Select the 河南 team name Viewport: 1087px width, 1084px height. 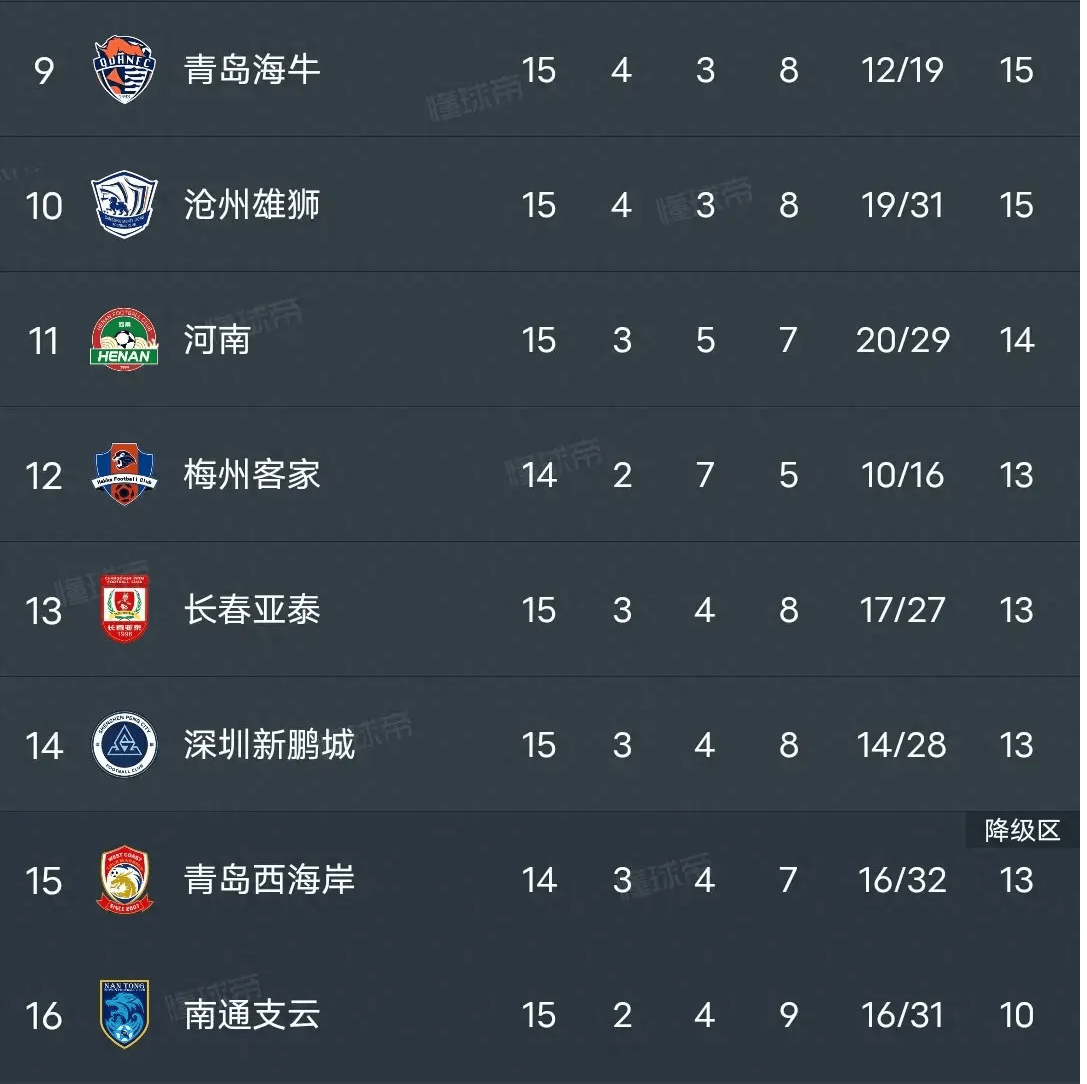click(x=217, y=340)
